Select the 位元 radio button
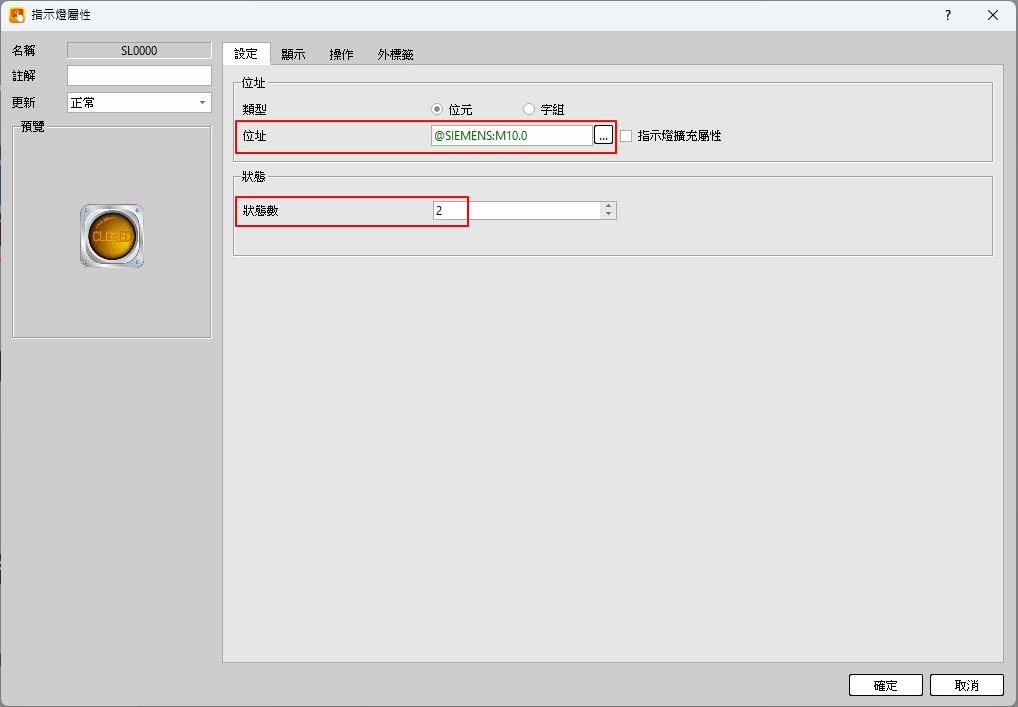 coord(437,110)
